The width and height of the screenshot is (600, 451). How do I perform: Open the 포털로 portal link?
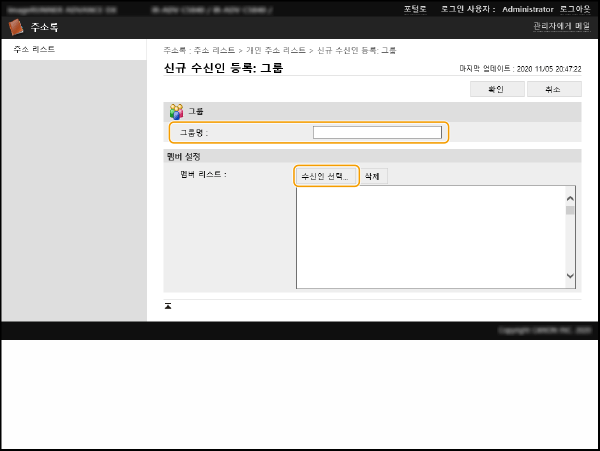(x=415, y=8)
